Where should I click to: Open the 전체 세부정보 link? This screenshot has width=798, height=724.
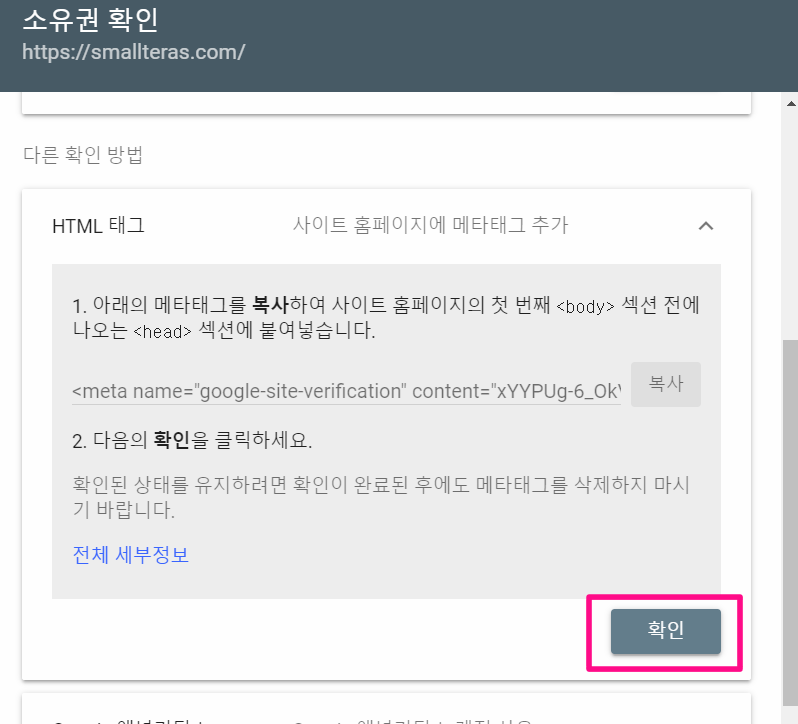pyautogui.click(x=131, y=555)
